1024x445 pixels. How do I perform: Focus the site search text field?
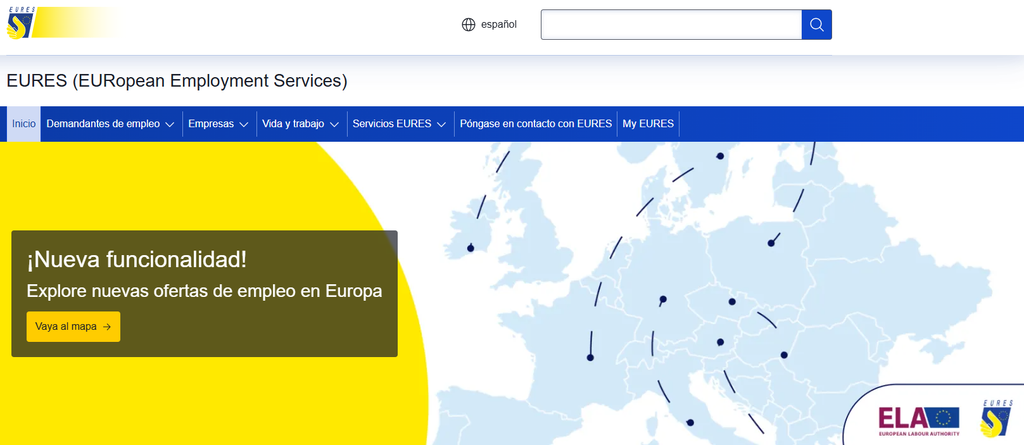(x=671, y=25)
